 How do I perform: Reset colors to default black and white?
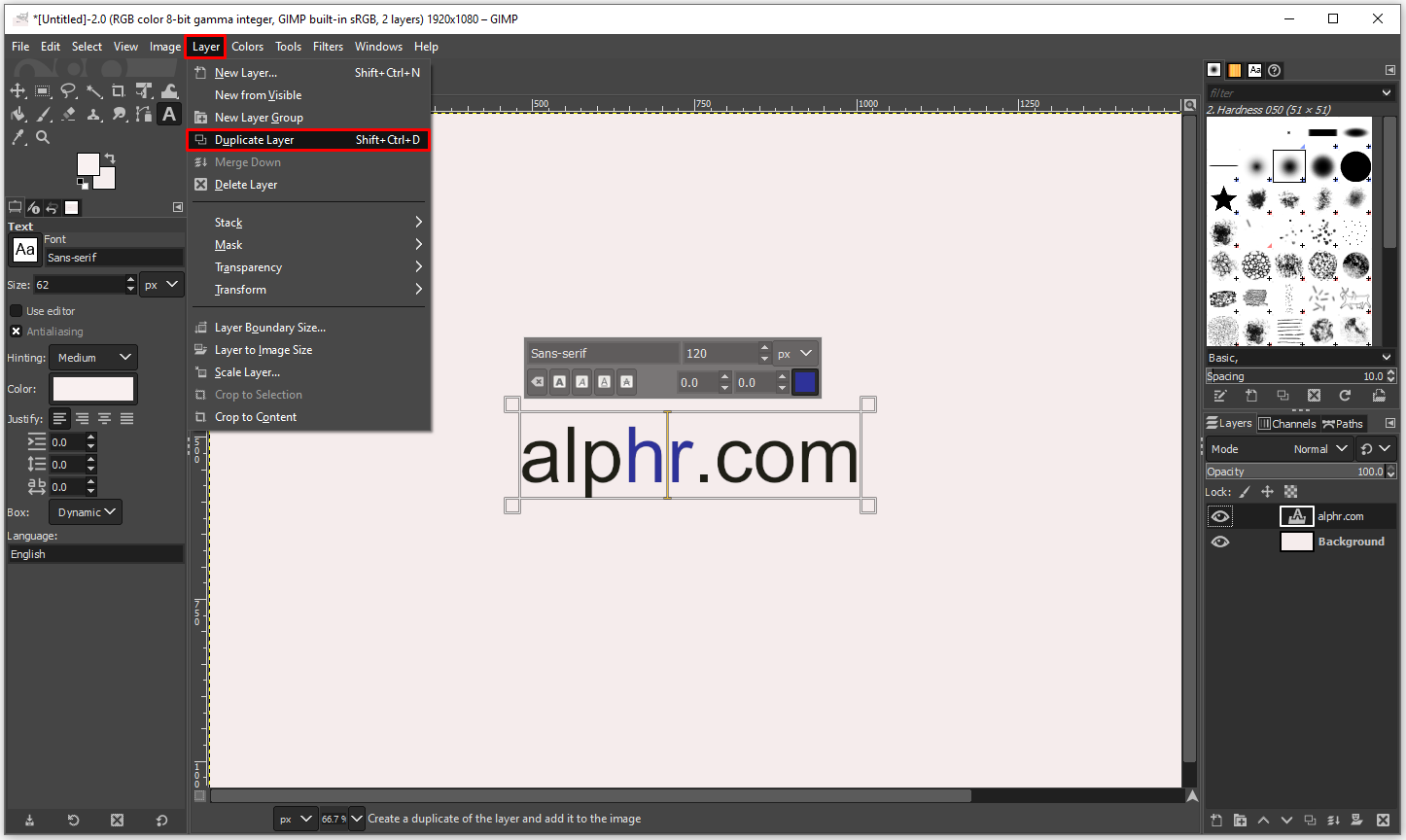click(x=82, y=182)
